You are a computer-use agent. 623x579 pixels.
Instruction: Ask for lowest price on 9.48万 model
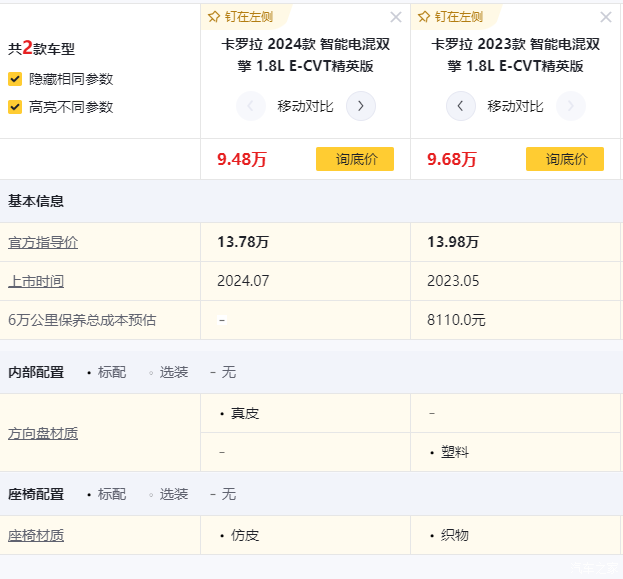pyautogui.click(x=355, y=159)
